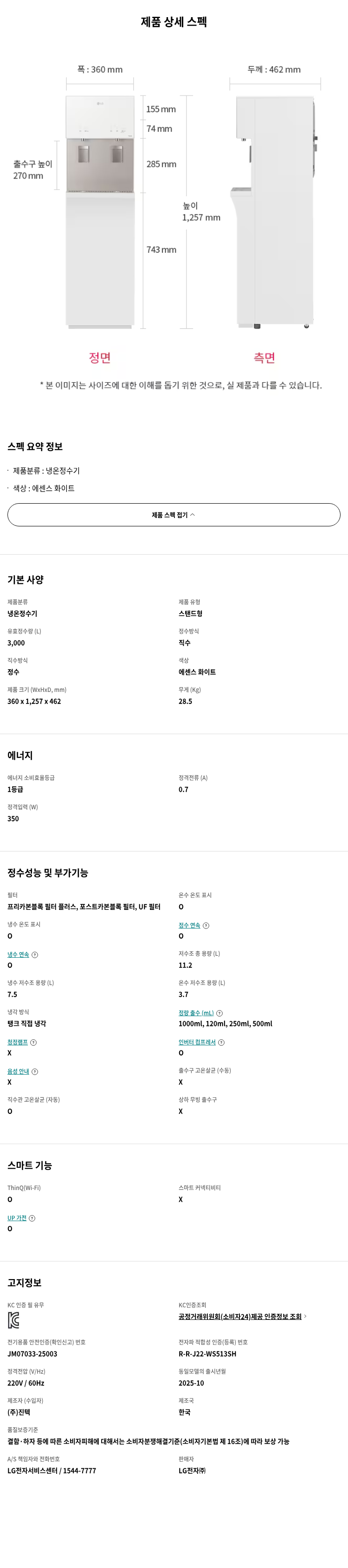Click the 제품 상세 스펙 page title
348x1568 pixels.
(x=174, y=23)
